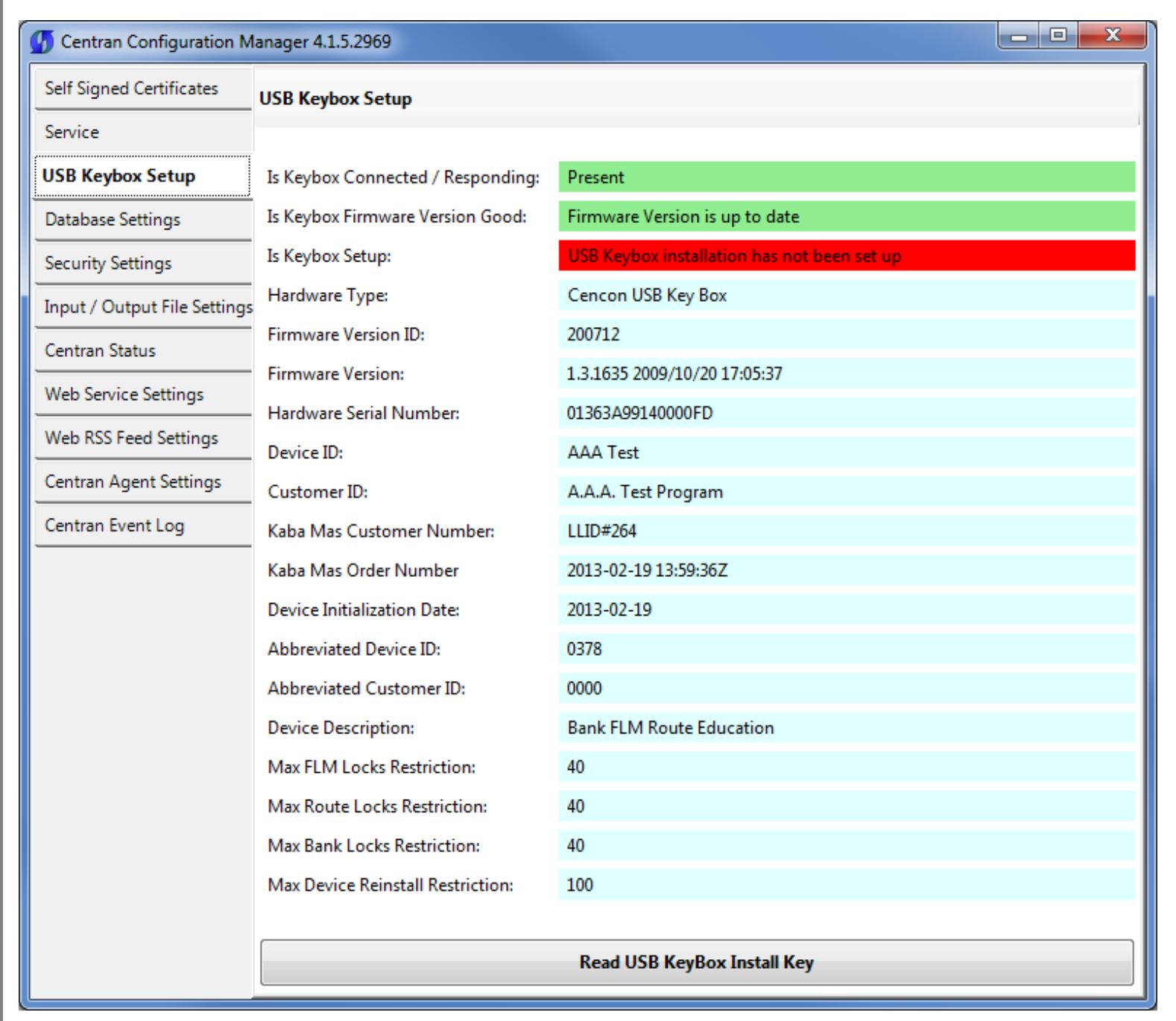Image resolution: width=1176 pixels, height=1021 pixels.
Task: Click the Is Keybox Firmware Version Good label
Action: tap(396, 217)
